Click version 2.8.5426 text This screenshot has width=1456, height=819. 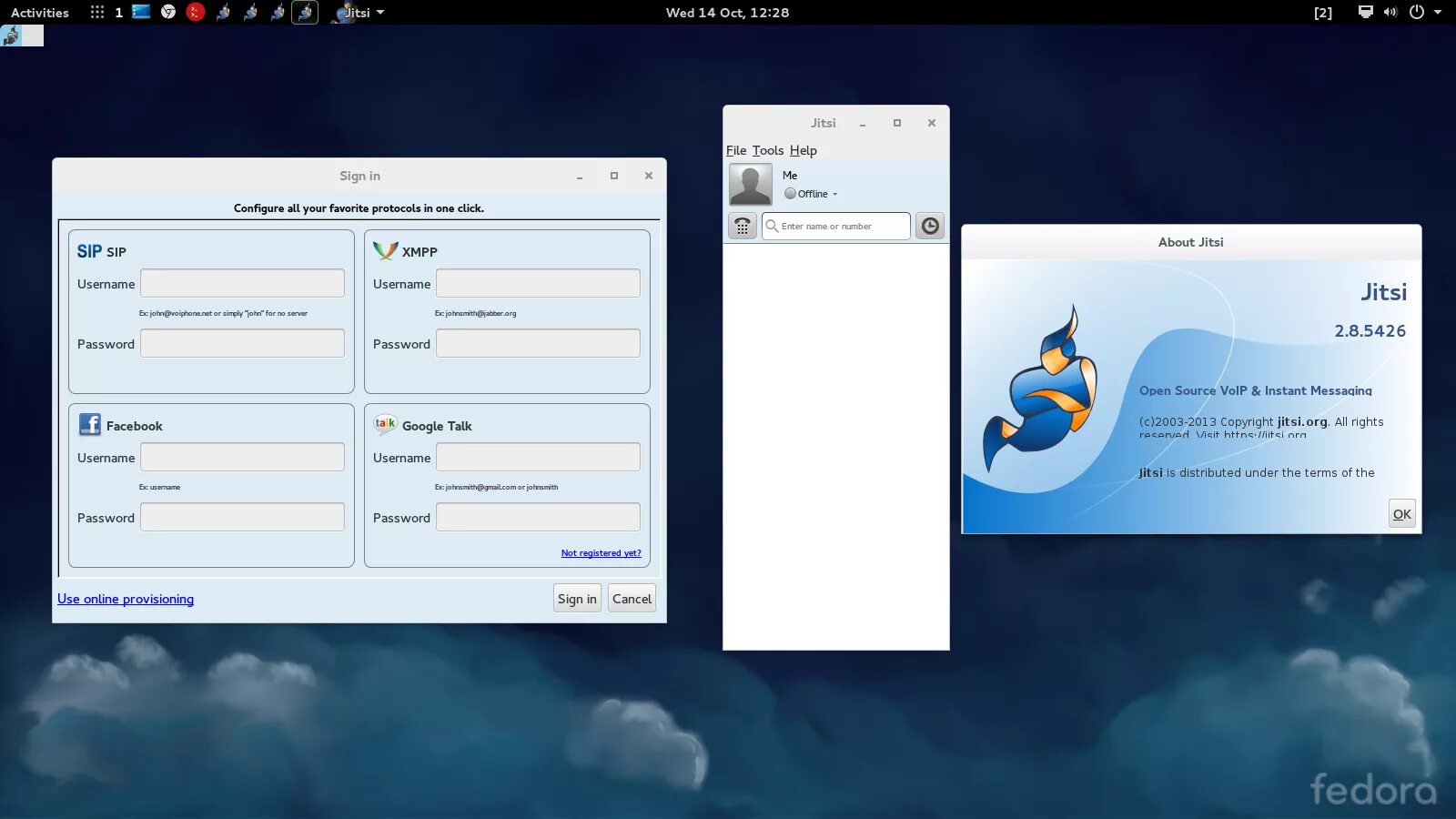point(1370,331)
